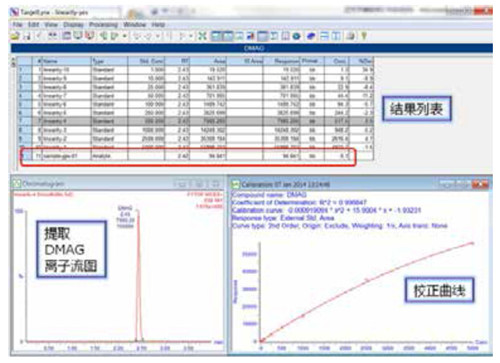Click the binoculars find icon
This screenshot has height=363, width=500.
52,36
